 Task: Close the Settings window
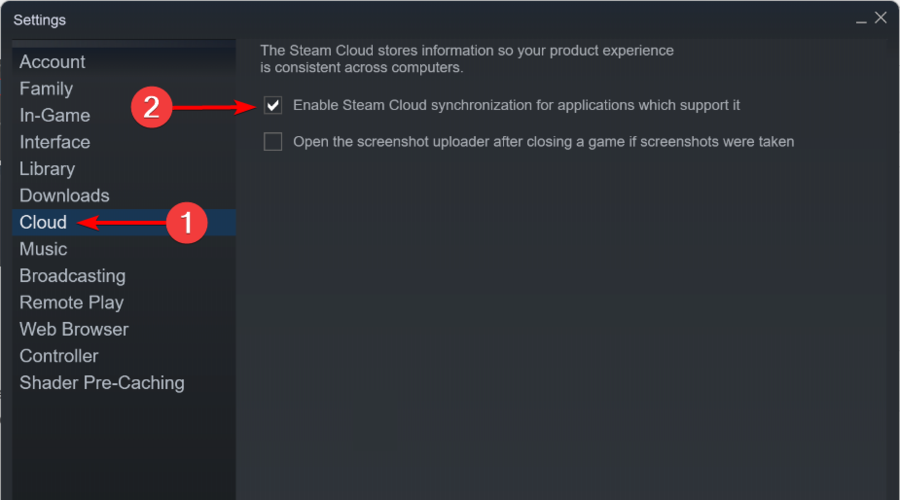coord(880,18)
